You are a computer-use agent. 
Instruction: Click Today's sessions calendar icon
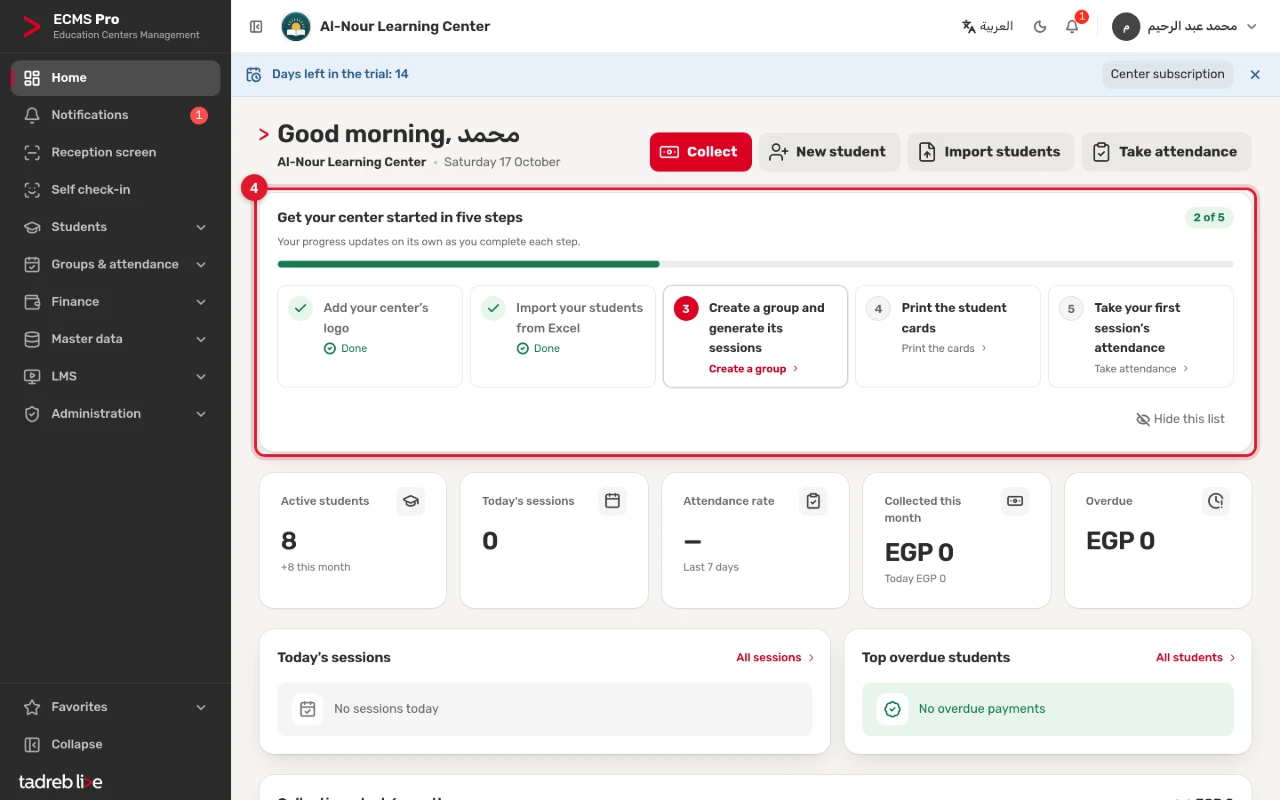click(x=613, y=501)
